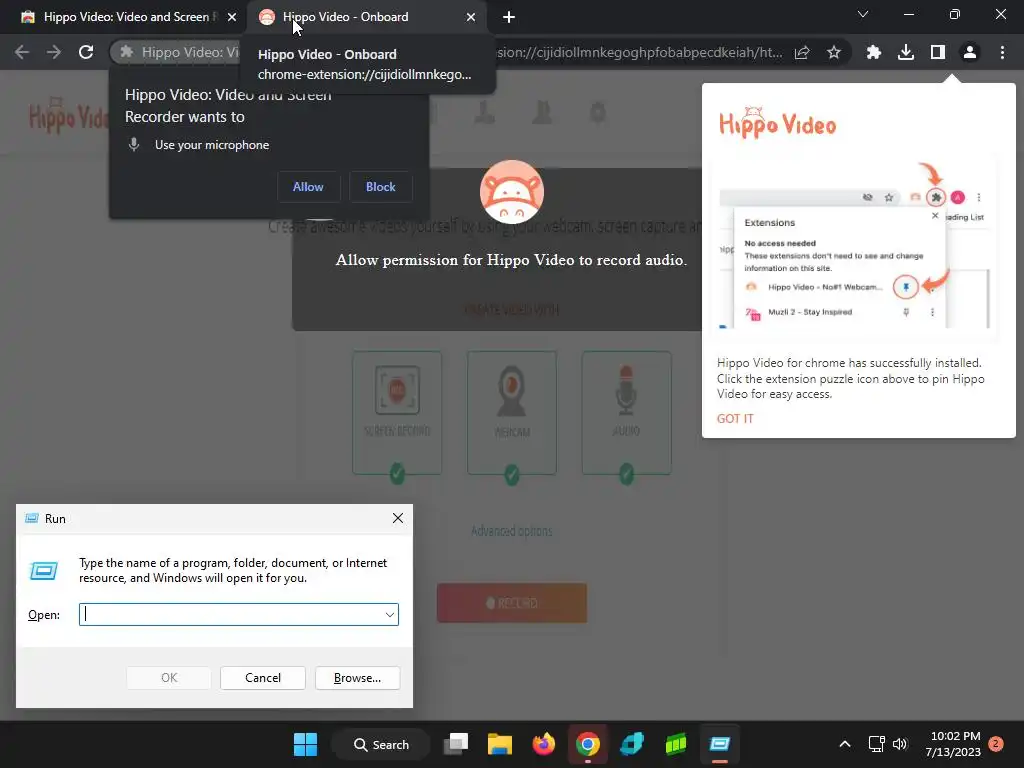Toggle Webcam green checkmark
The height and width of the screenshot is (768, 1024).
tap(512, 474)
